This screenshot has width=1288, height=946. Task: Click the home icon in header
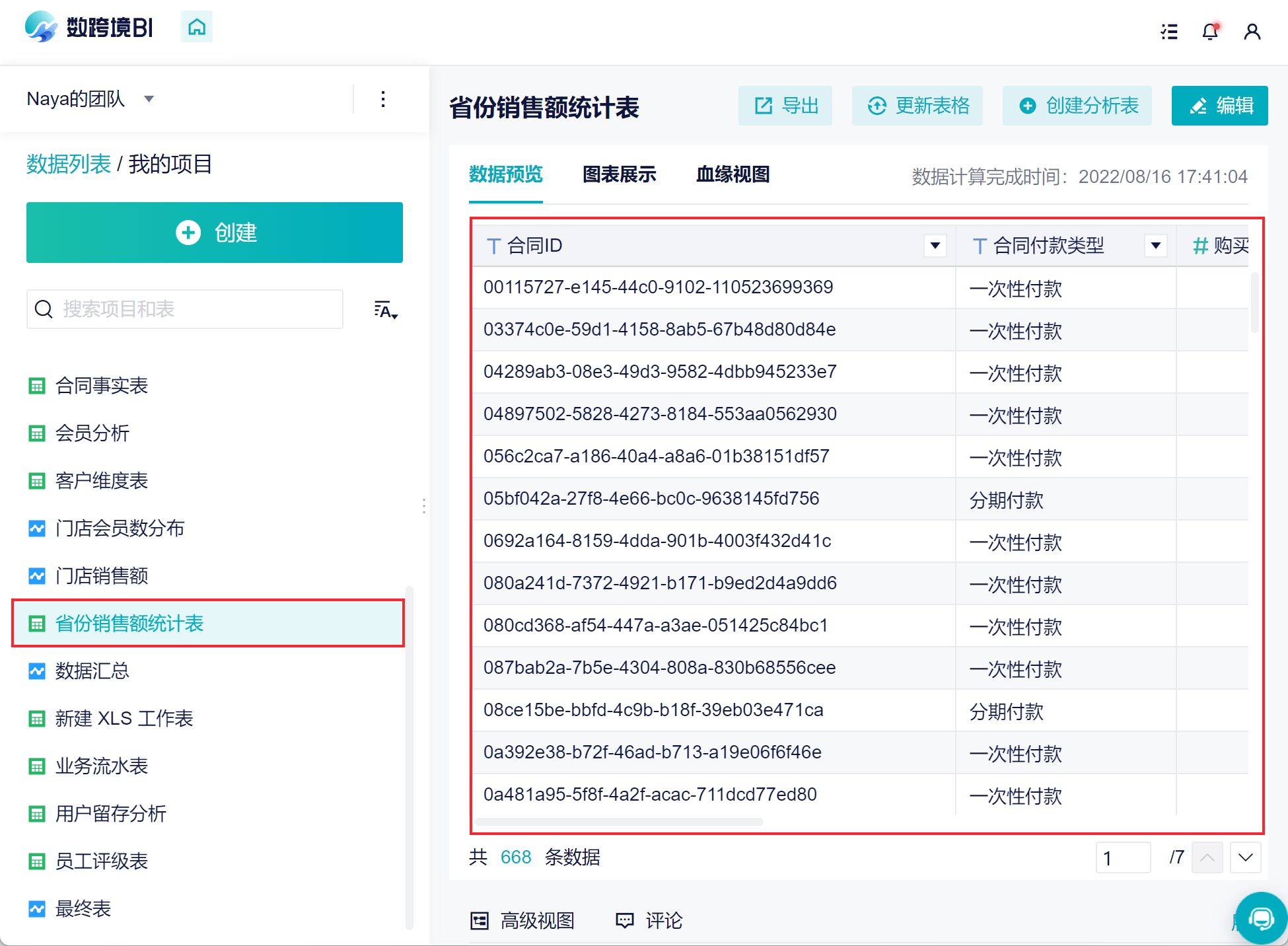(x=196, y=27)
